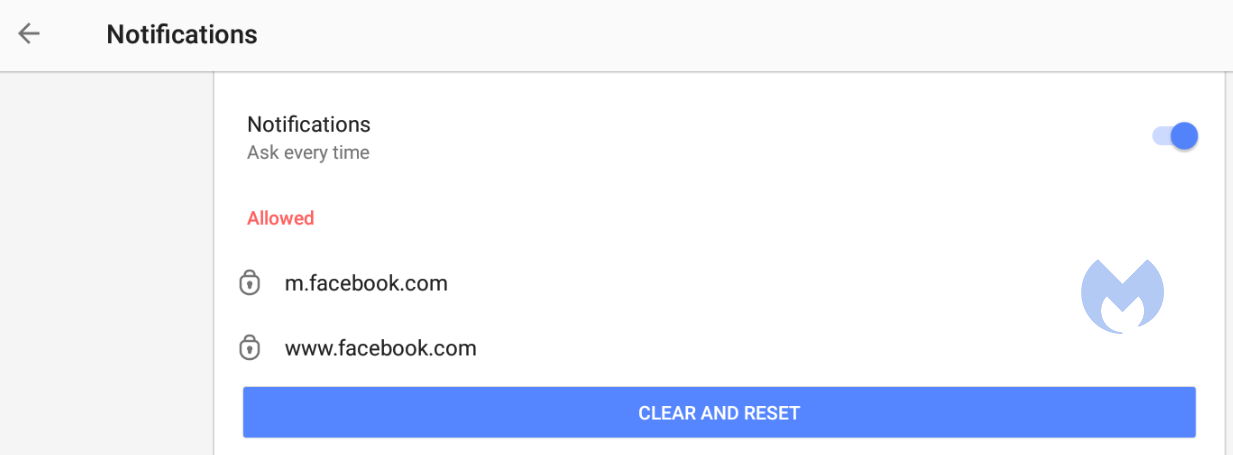The width and height of the screenshot is (1233, 455).
Task: Click the white strip beneath CLEAR AND RESET
Action: (719, 447)
